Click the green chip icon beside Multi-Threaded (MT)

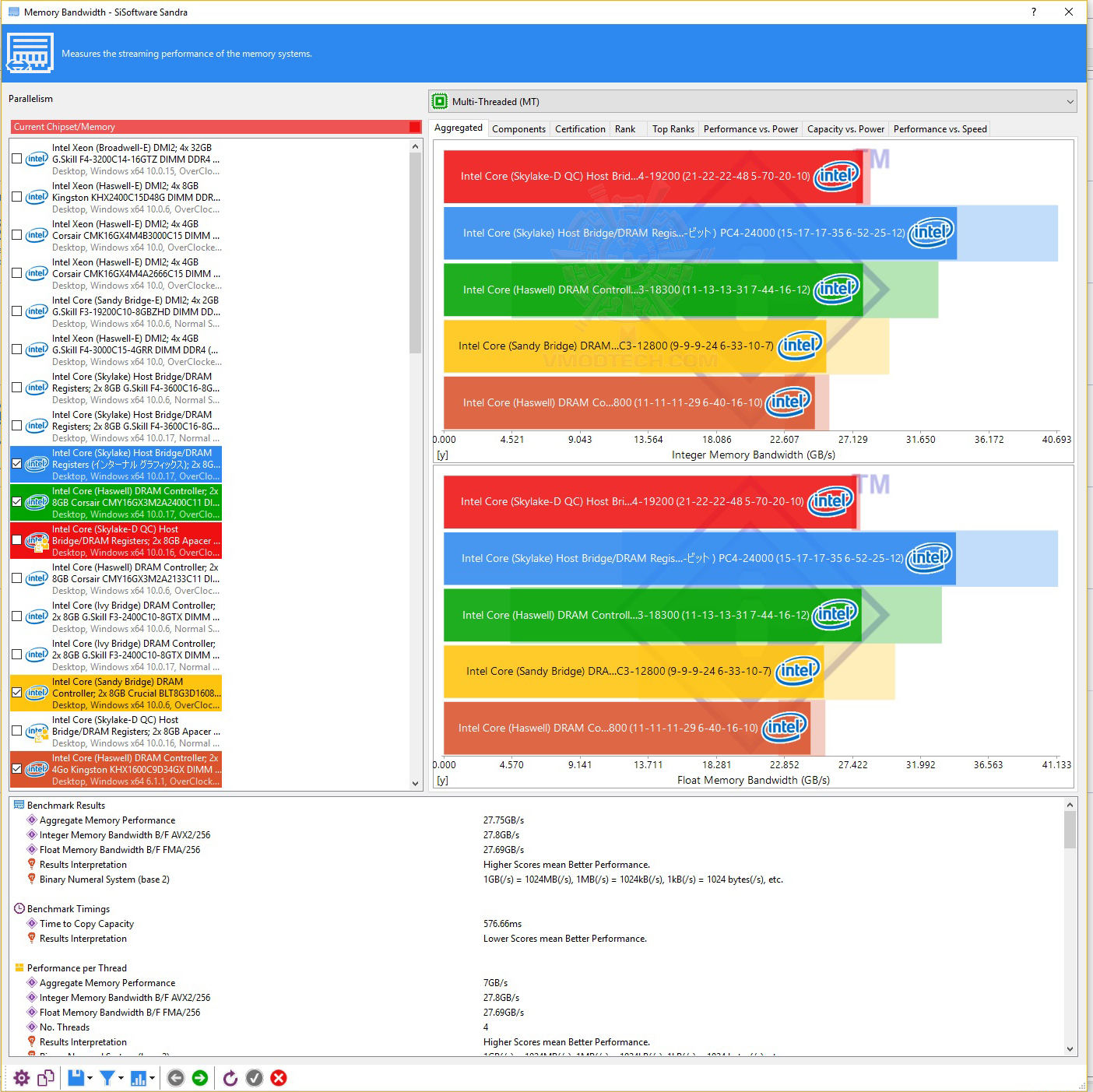point(440,101)
